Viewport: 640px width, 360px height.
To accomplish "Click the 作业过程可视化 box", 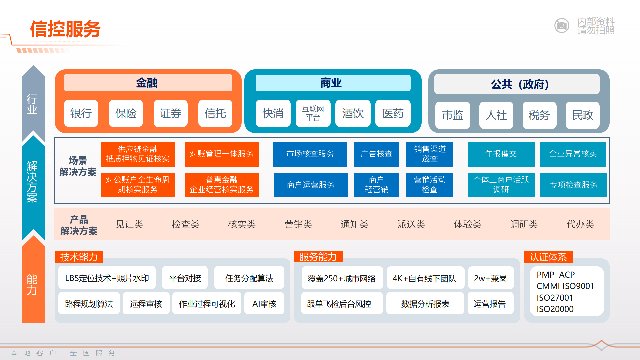I will (x=207, y=303).
